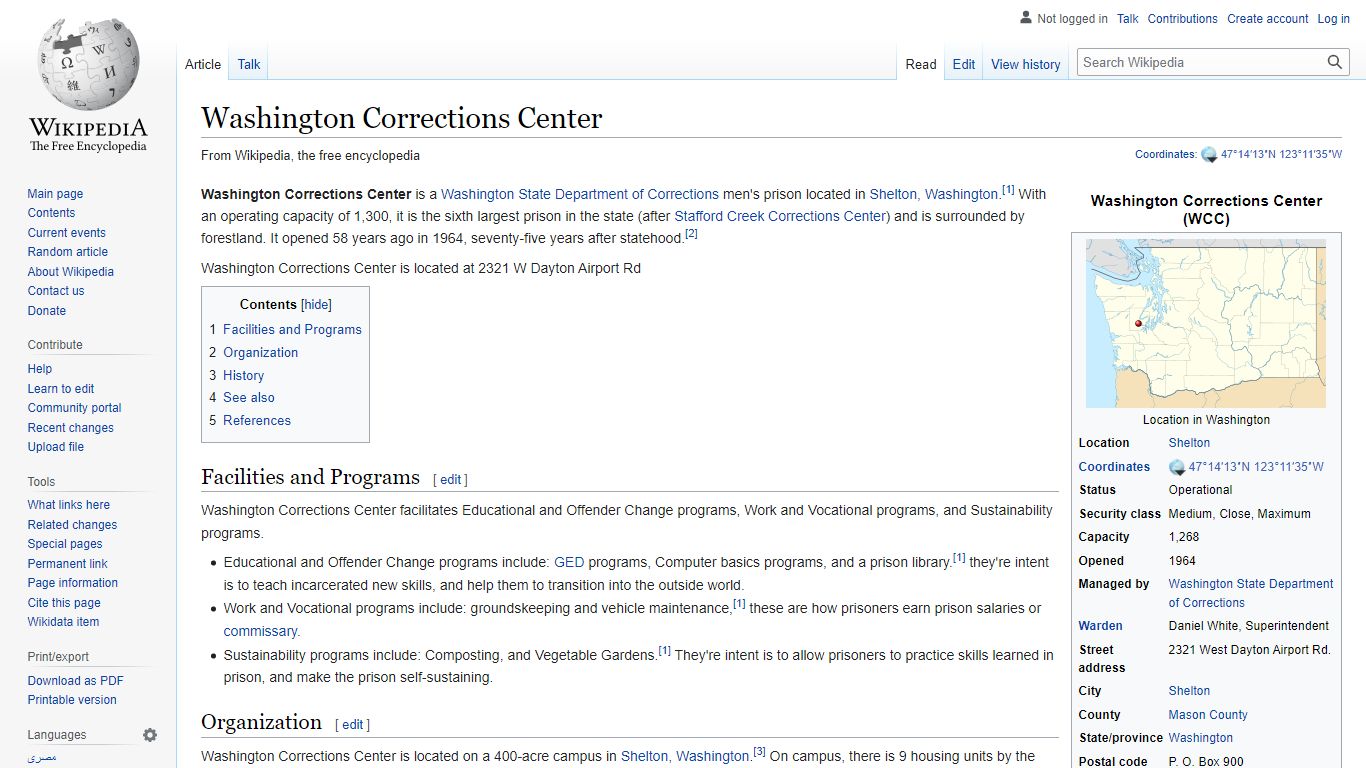The image size is (1366, 768).
Task: Open the Washington state link in infobox
Action: coord(1200,738)
